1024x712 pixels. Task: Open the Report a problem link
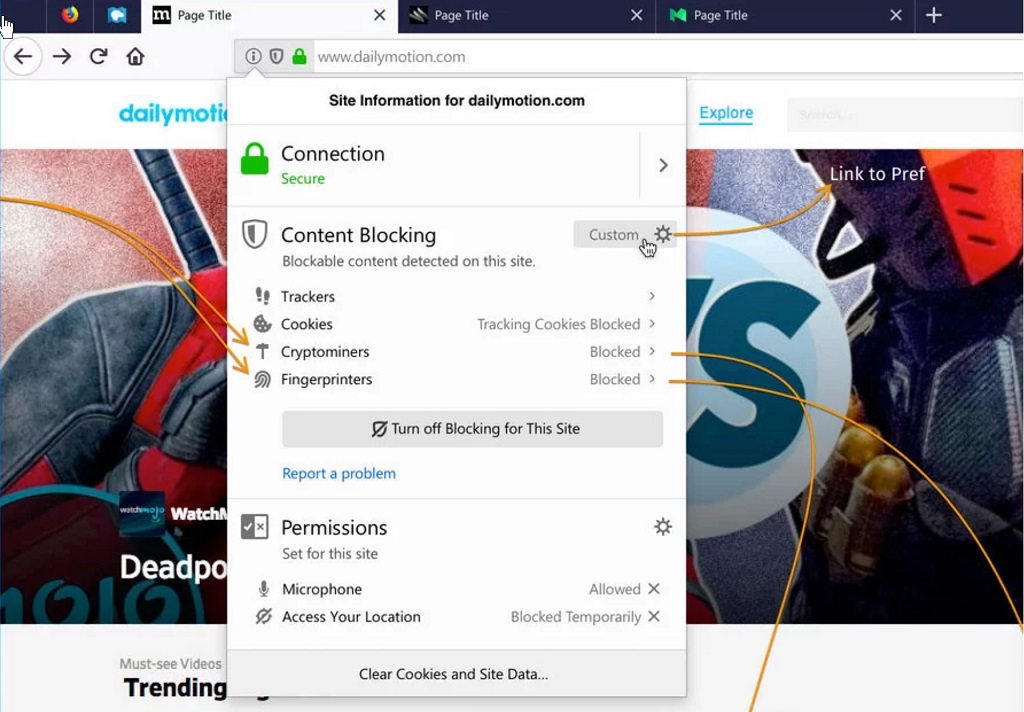339,473
